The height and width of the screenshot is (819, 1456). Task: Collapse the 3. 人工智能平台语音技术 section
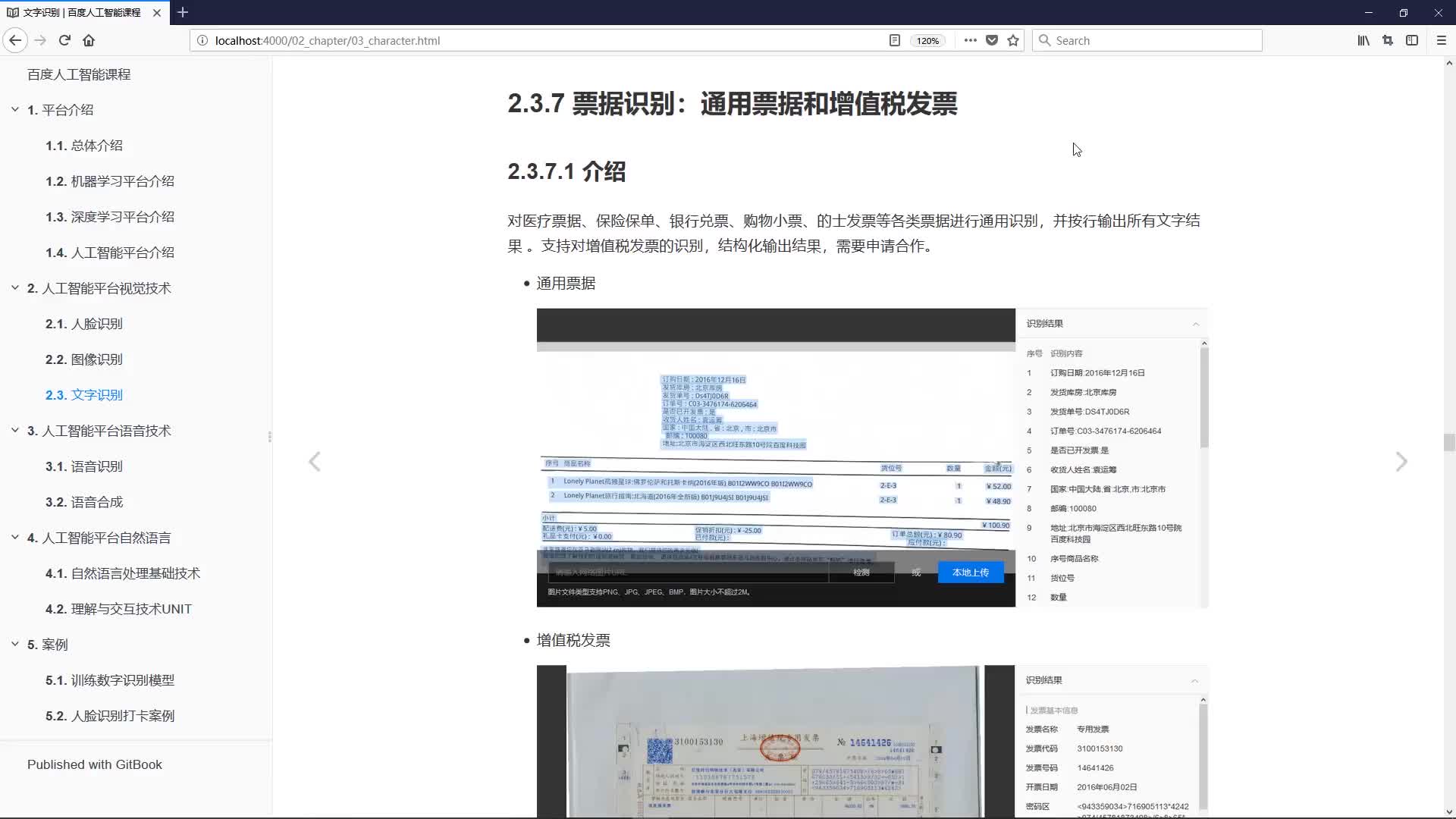(x=14, y=430)
